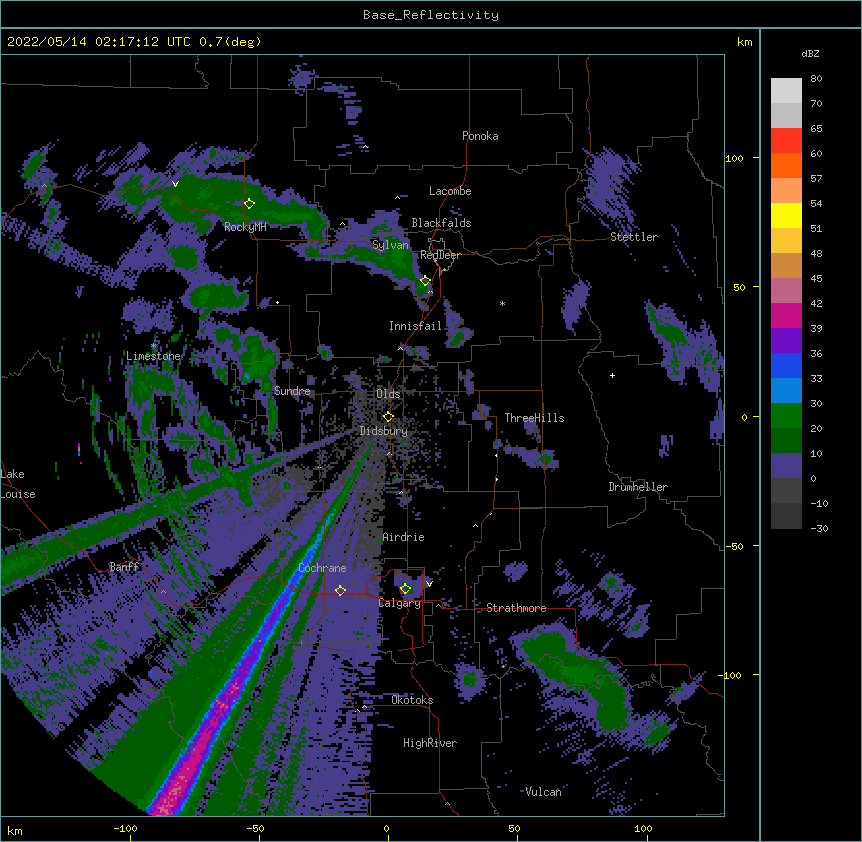Image resolution: width=862 pixels, height=842 pixels.
Task: Select the Olds label
Action: [388, 394]
